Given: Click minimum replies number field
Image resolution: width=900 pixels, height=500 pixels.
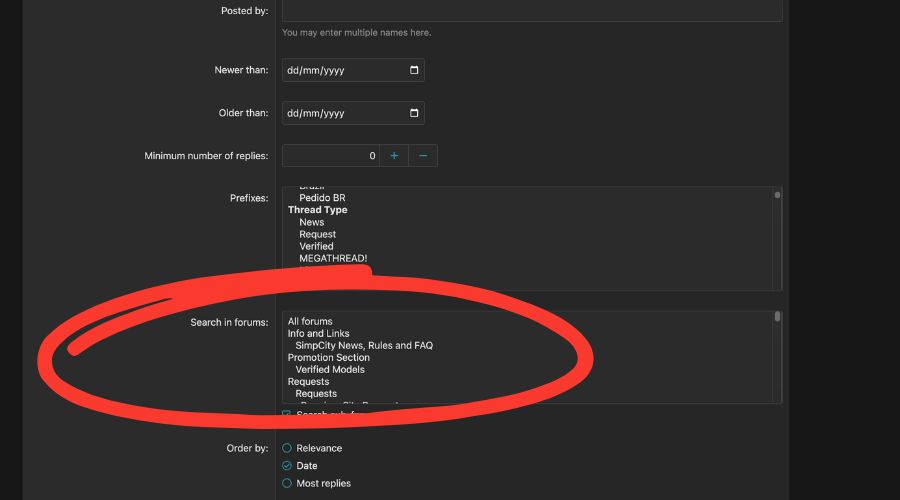Looking at the screenshot, I should pos(330,156).
